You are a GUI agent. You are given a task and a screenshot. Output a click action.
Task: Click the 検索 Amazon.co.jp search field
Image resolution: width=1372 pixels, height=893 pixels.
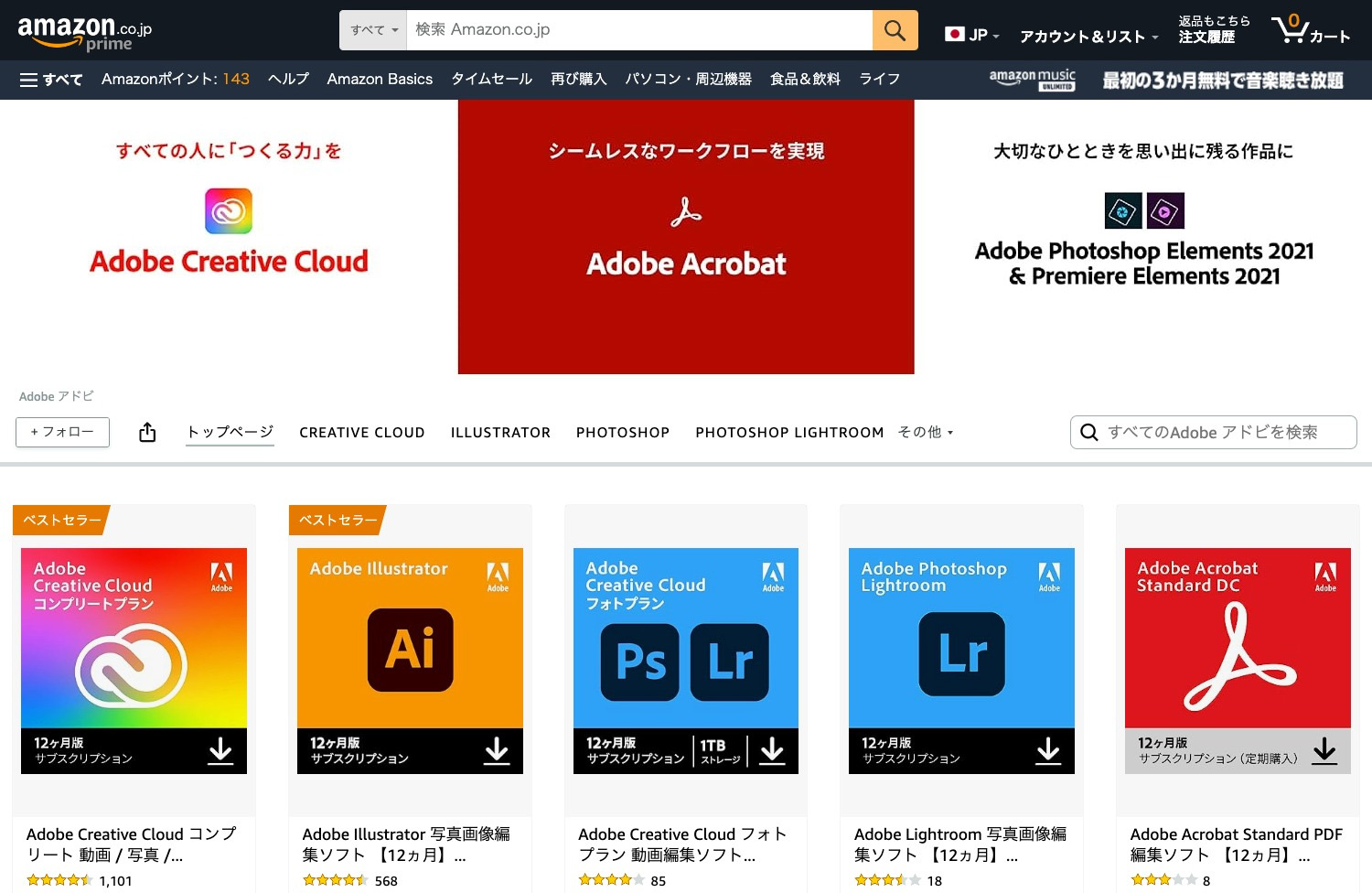(x=639, y=30)
